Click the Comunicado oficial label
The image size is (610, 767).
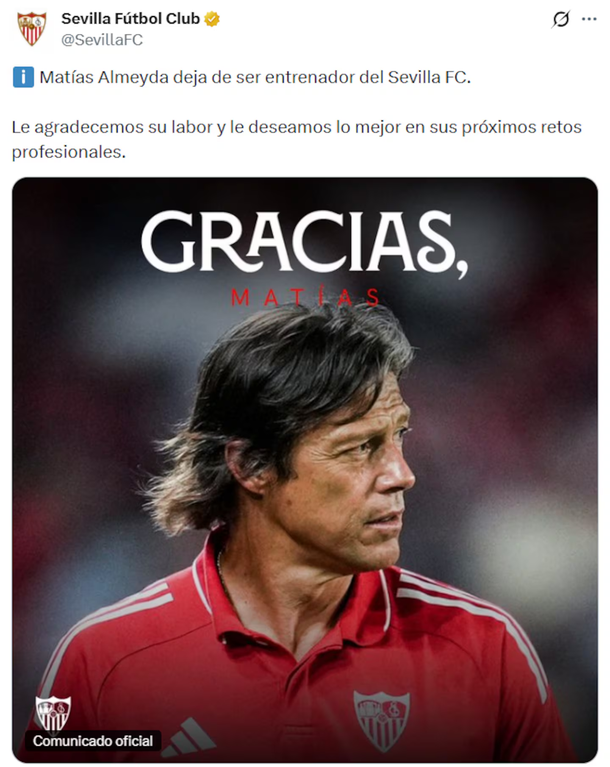point(92,741)
